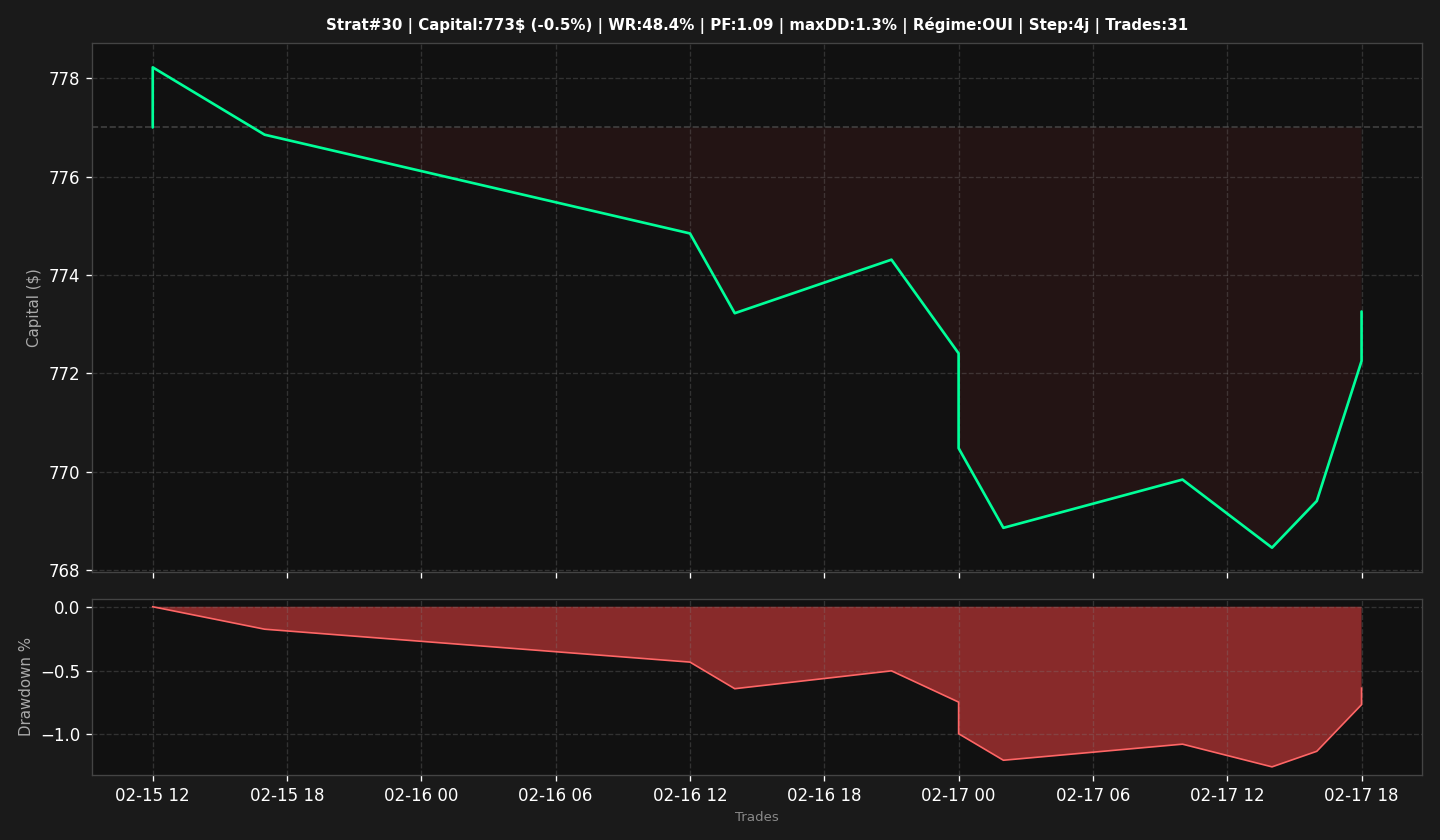This screenshot has height=840, width=1440.
Task: Select the 774 tick on the capital axis
Action: pyautogui.click(x=63, y=276)
